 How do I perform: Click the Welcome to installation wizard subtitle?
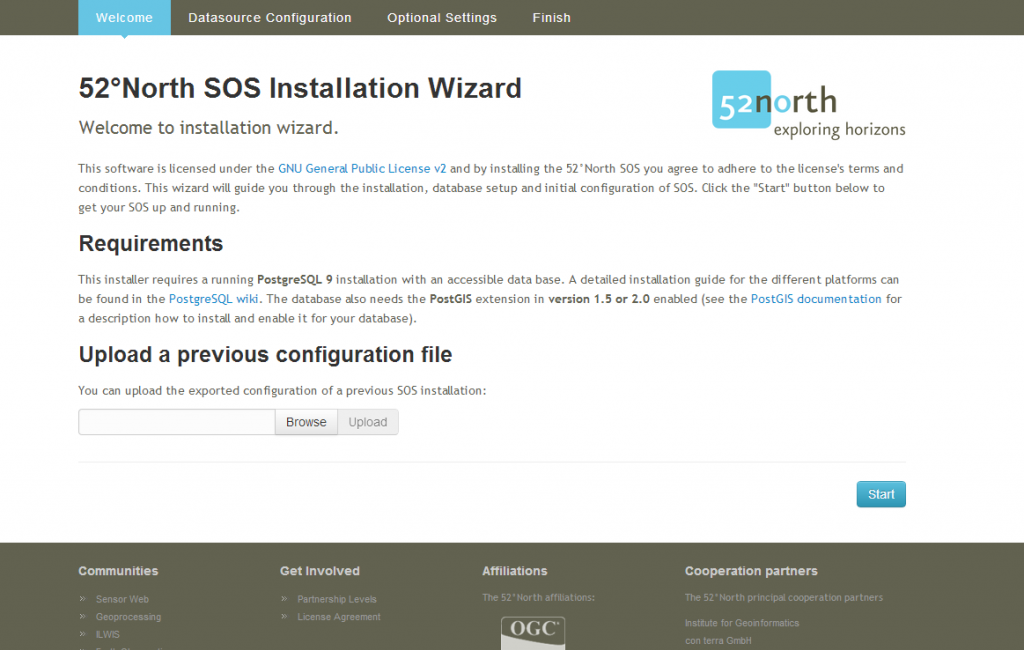(x=208, y=127)
